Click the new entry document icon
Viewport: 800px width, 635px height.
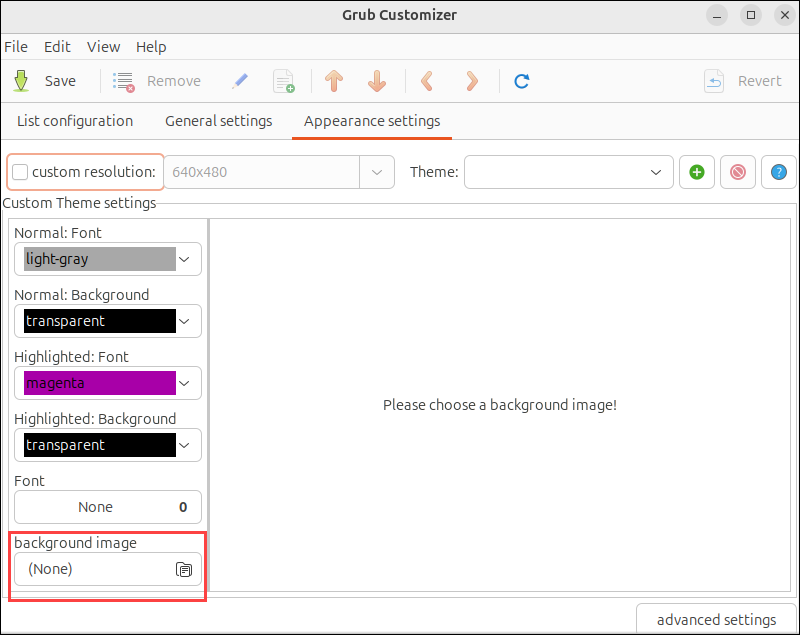pos(284,81)
